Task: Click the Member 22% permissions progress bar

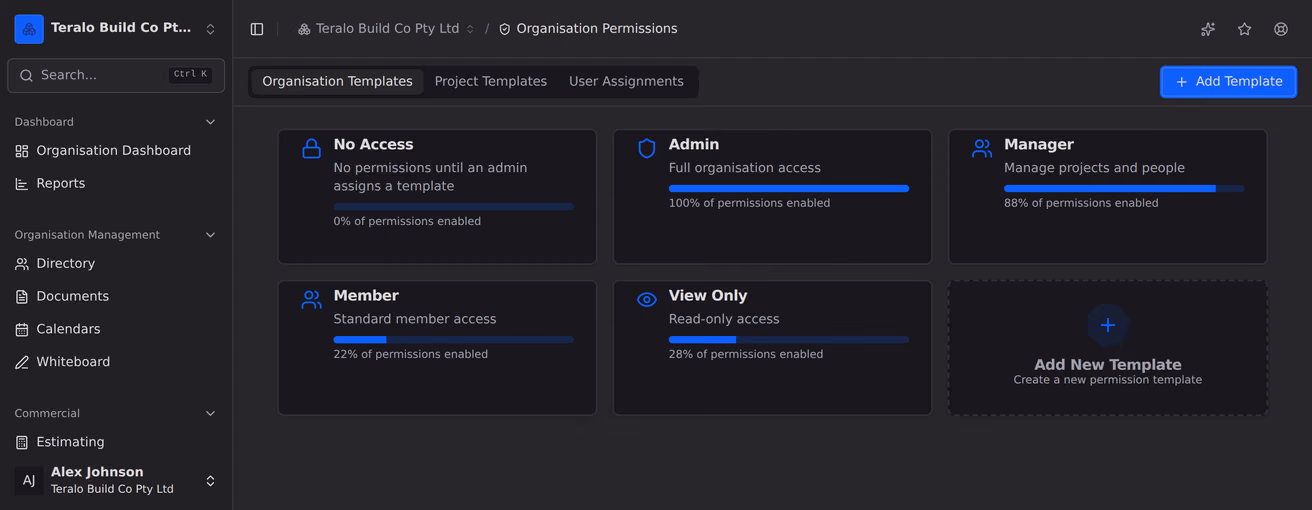Action: coord(453,340)
